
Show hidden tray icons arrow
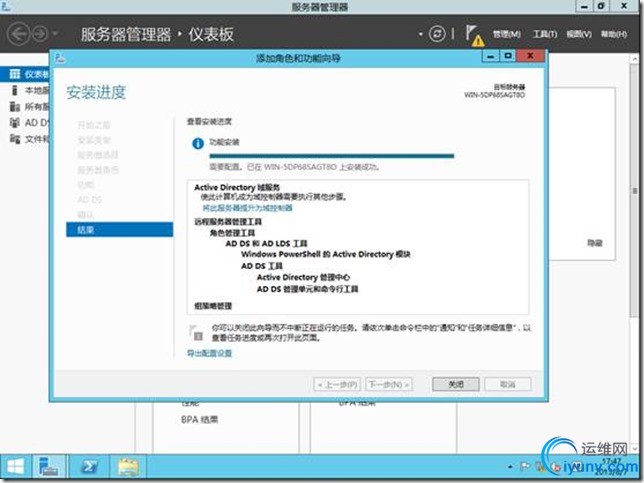[x=510, y=467]
